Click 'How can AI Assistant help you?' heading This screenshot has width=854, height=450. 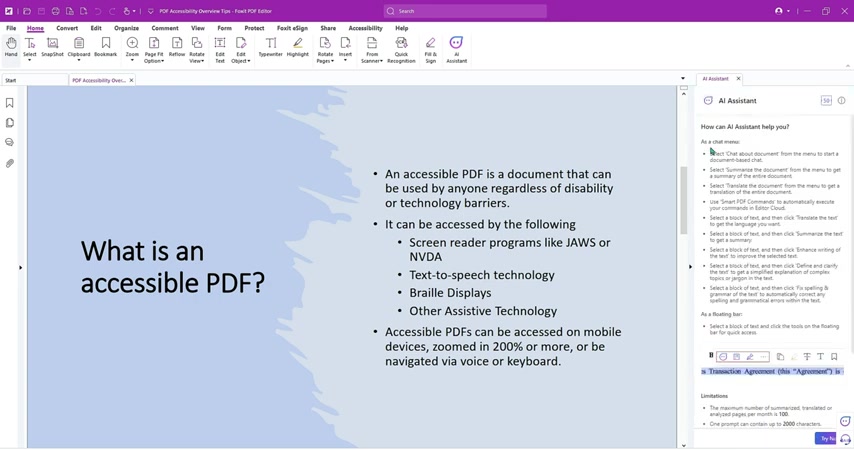pos(745,126)
